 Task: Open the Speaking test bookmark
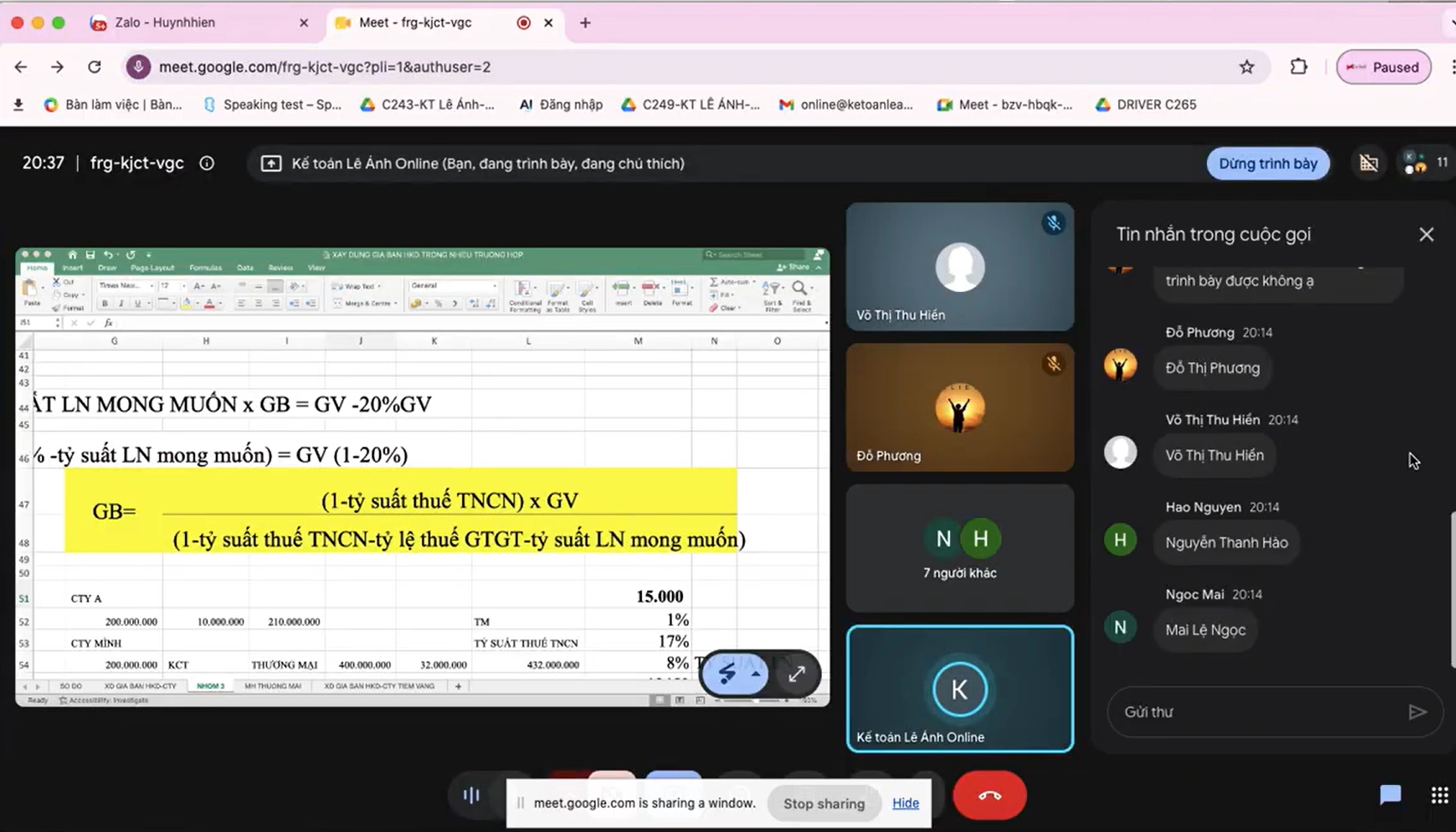point(272,104)
